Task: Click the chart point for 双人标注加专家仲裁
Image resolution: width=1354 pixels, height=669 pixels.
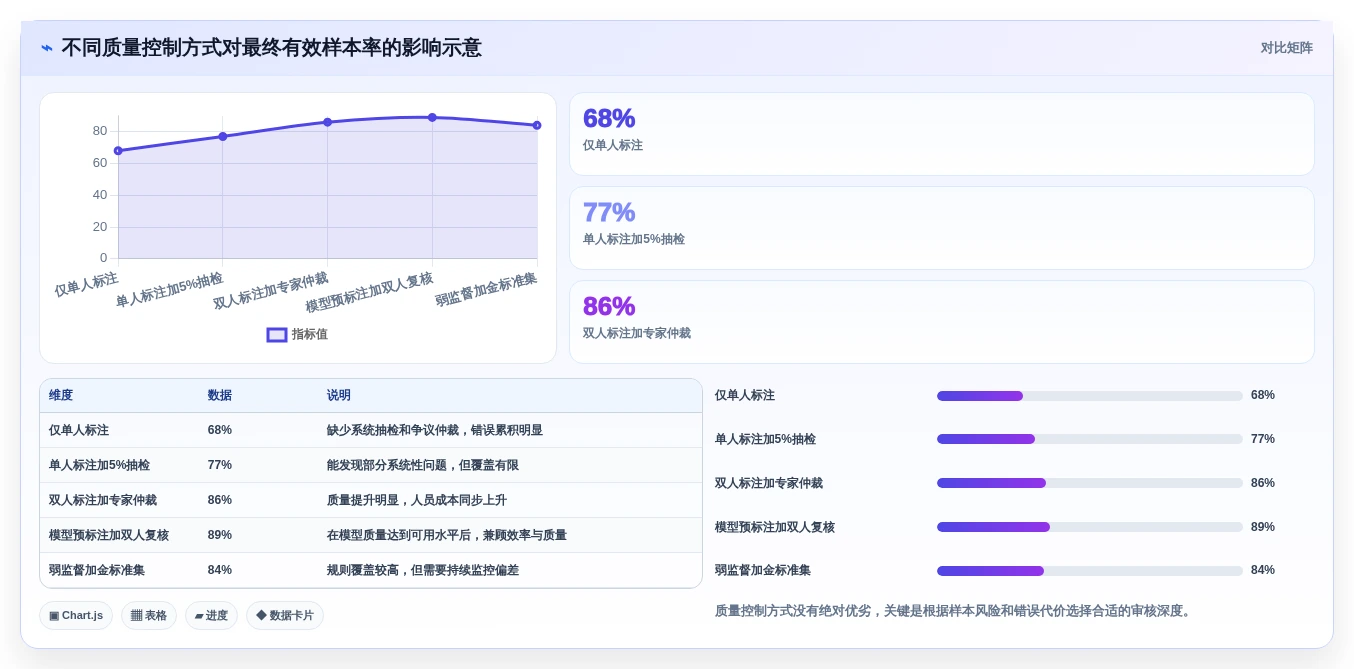Action: pos(327,122)
